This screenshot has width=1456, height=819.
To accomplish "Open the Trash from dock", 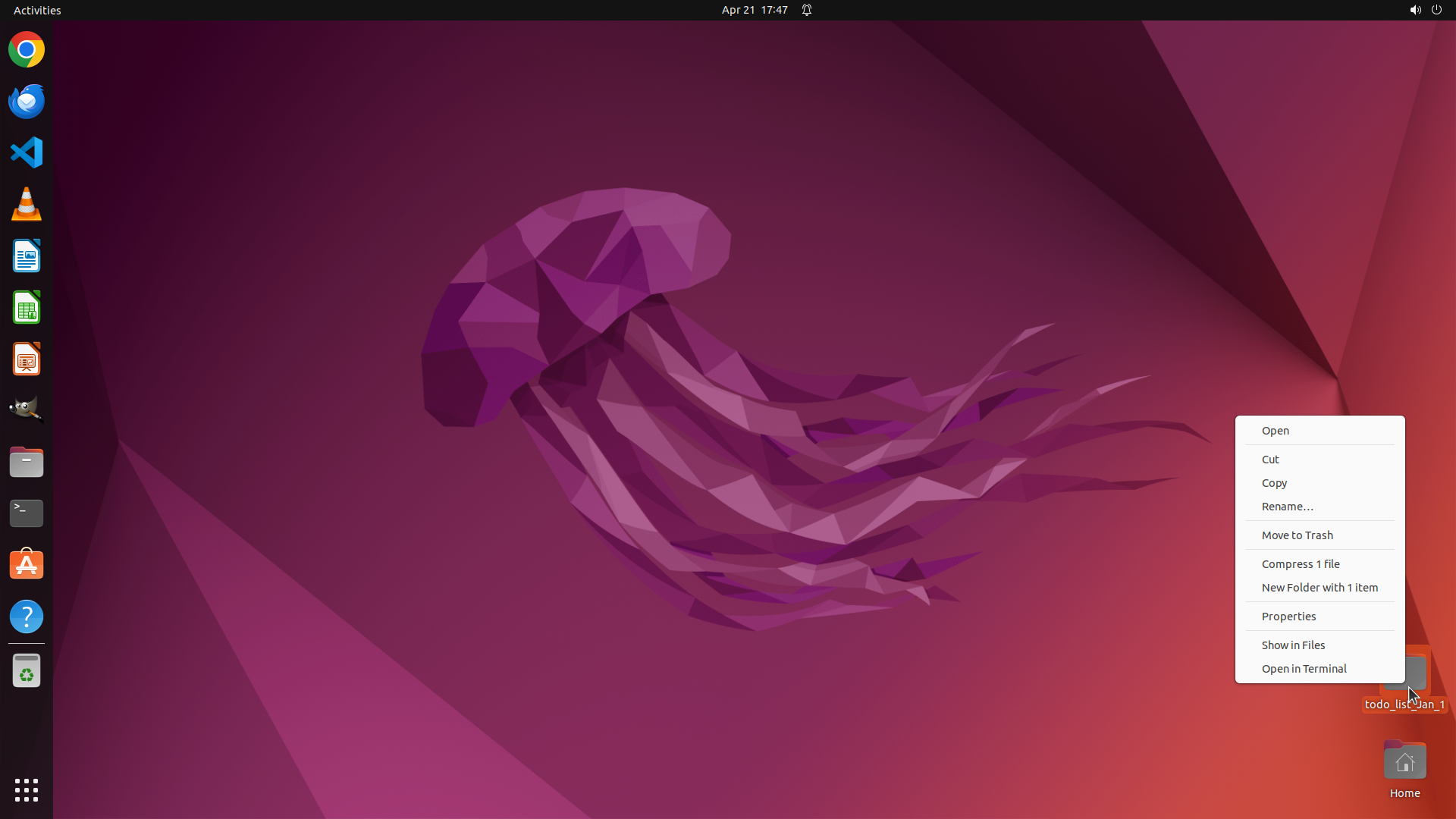I will 27,671.
